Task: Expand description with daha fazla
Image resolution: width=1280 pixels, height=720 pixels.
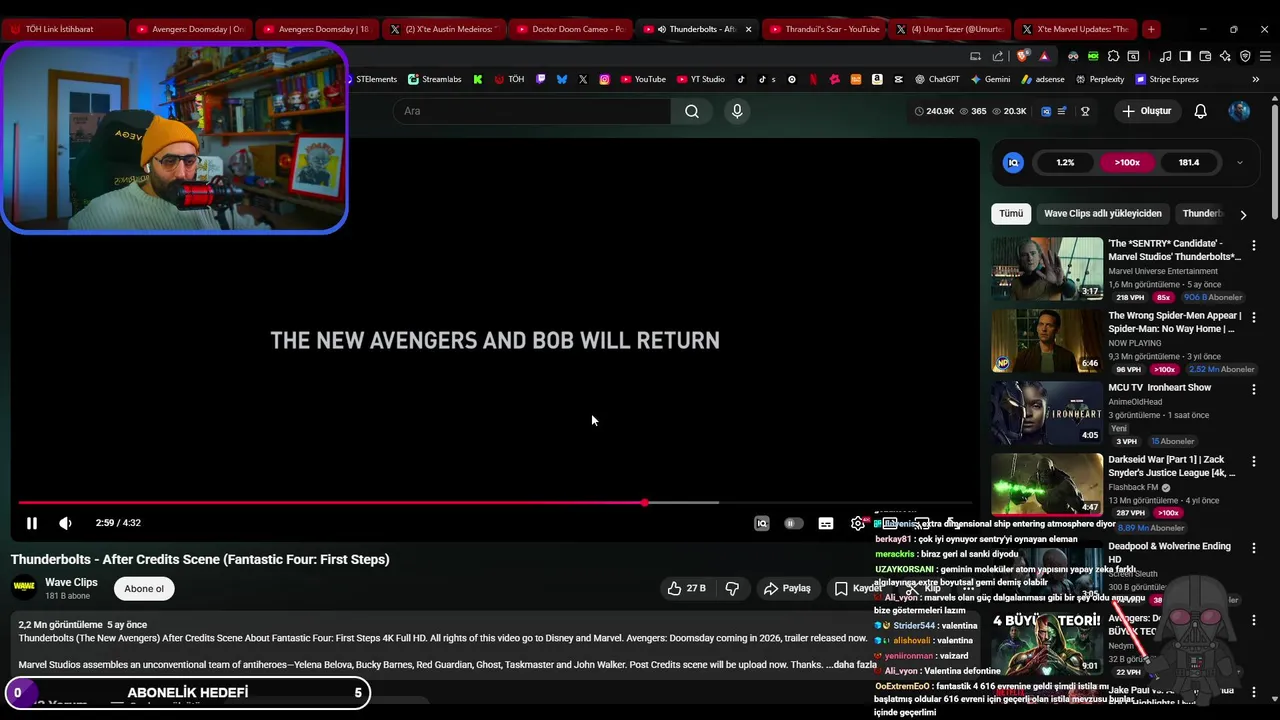Action: pyautogui.click(x=851, y=665)
